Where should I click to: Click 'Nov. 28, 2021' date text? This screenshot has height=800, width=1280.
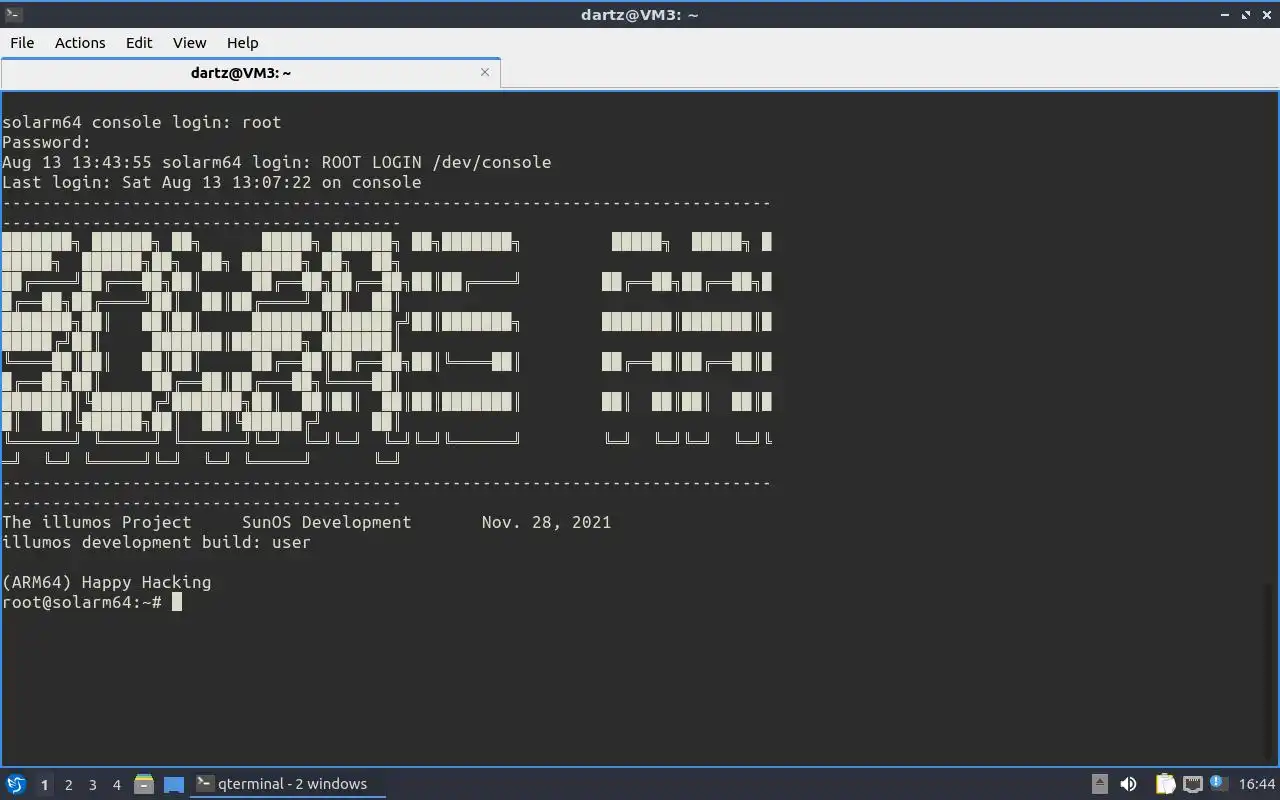(x=546, y=522)
